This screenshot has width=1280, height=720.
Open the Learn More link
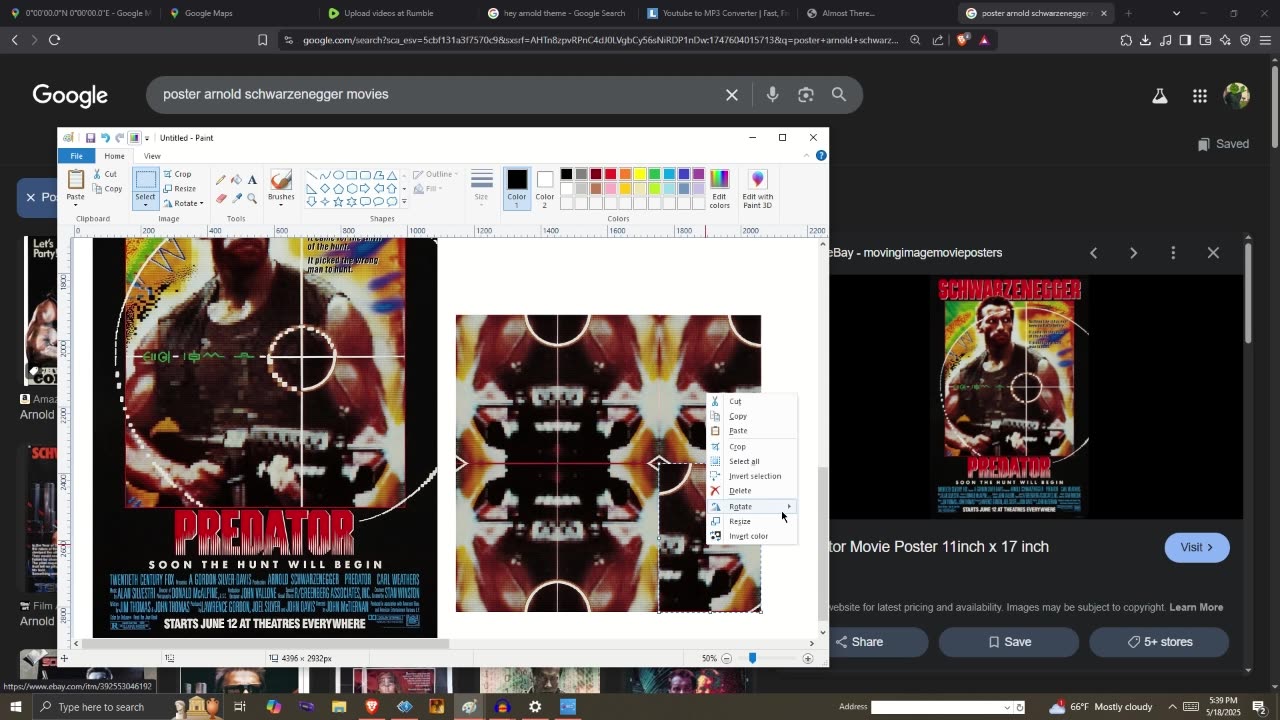pos(1196,607)
